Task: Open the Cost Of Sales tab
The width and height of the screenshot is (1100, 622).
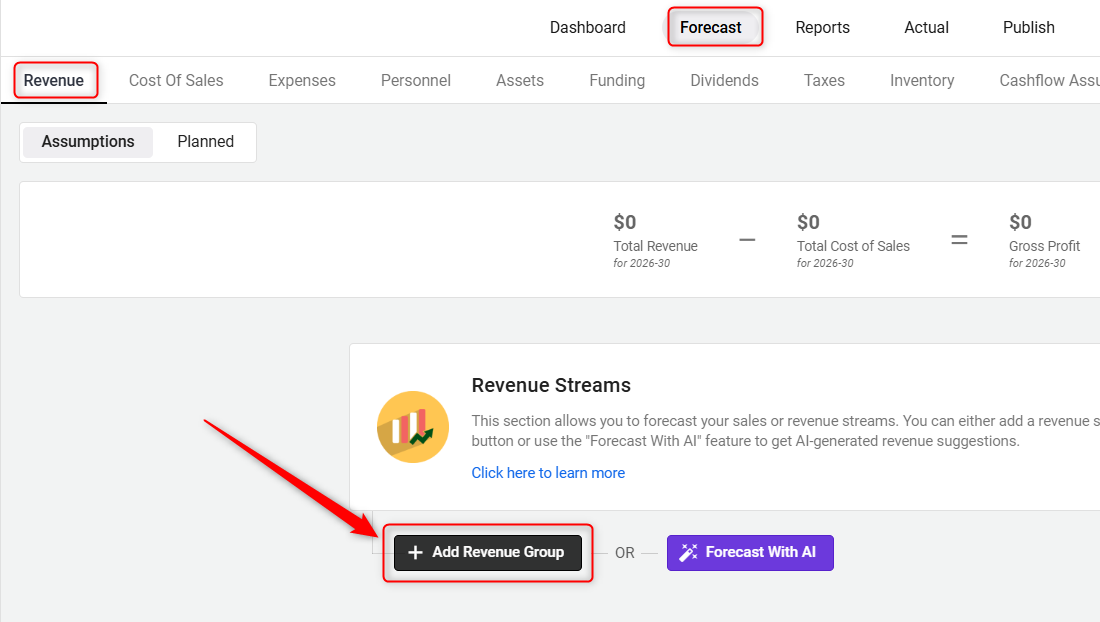Action: point(176,81)
